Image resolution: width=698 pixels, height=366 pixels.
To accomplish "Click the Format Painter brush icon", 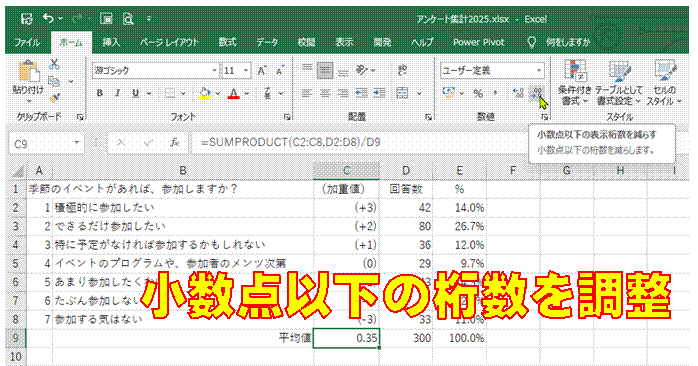I will pos(54,97).
